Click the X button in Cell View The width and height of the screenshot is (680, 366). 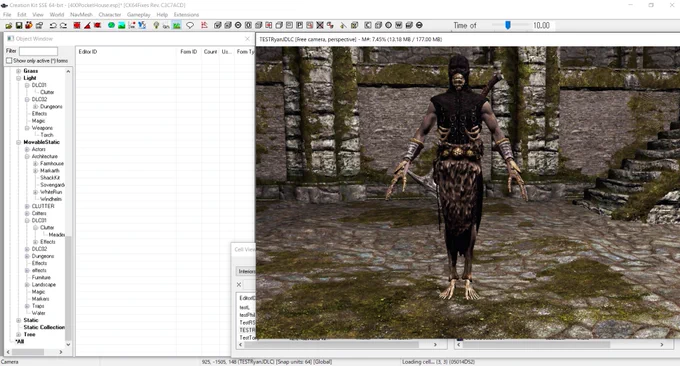239,284
